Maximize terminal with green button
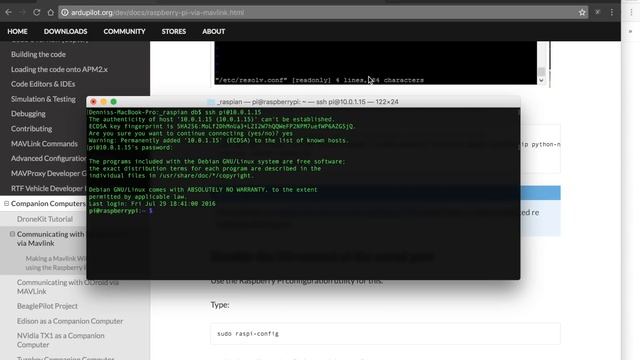This screenshot has height=360, width=640. (113, 102)
